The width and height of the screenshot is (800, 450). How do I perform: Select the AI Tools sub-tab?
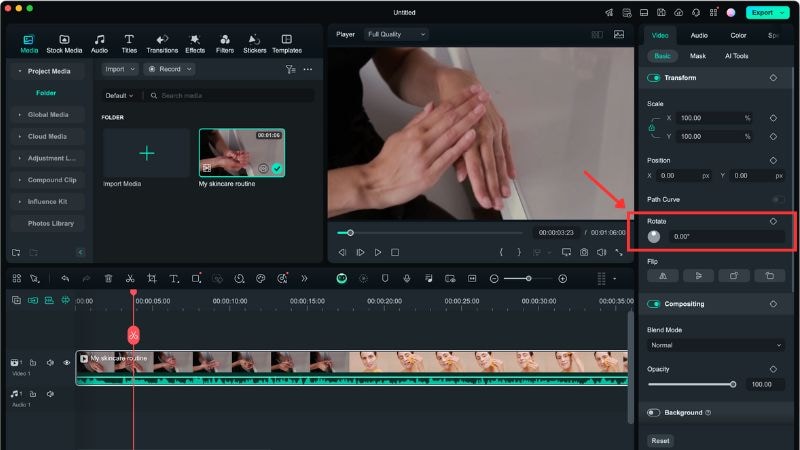pos(736,56)
